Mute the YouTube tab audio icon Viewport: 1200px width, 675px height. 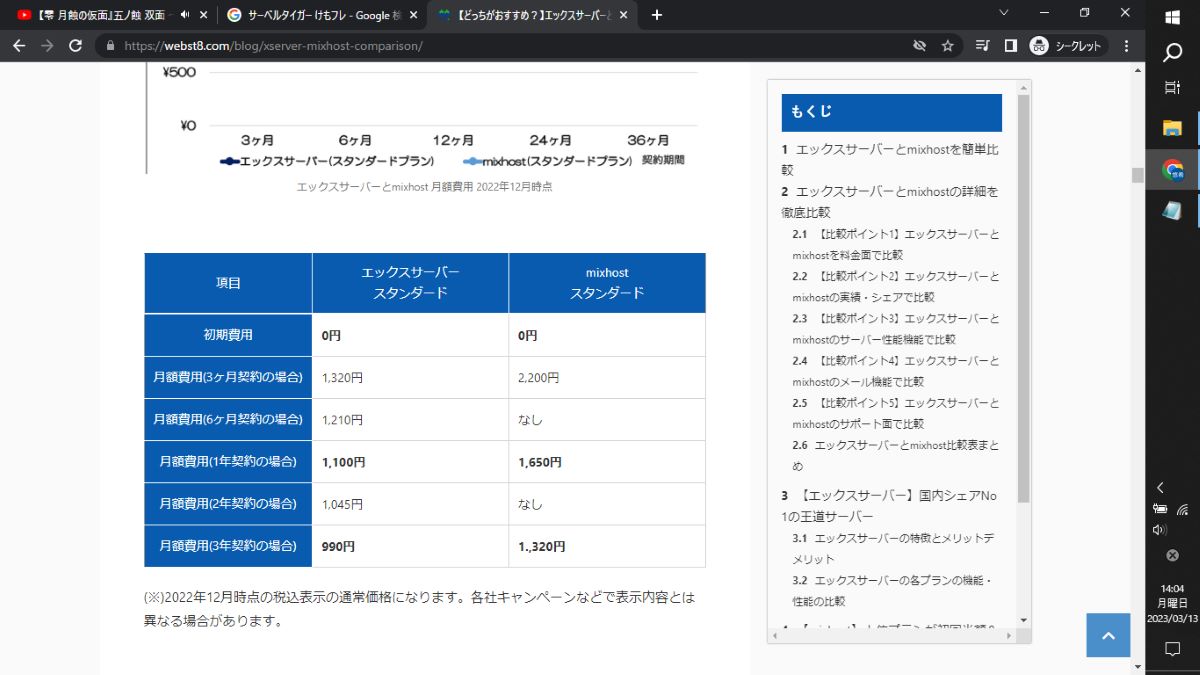click(x=185, y=15)
